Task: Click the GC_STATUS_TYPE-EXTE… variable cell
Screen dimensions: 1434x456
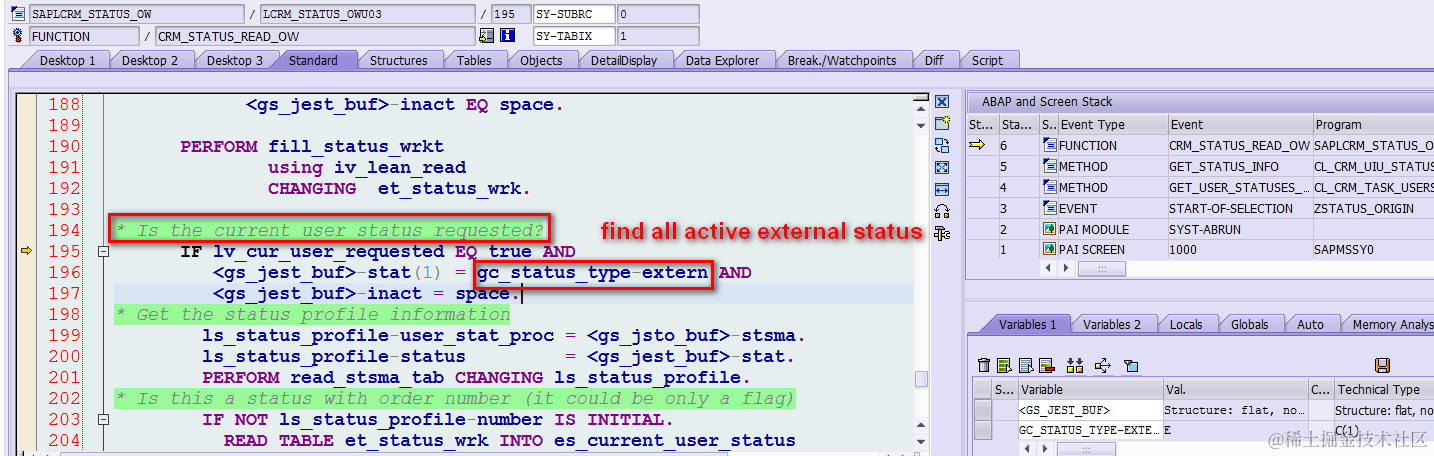Action: click(1090, 430)
